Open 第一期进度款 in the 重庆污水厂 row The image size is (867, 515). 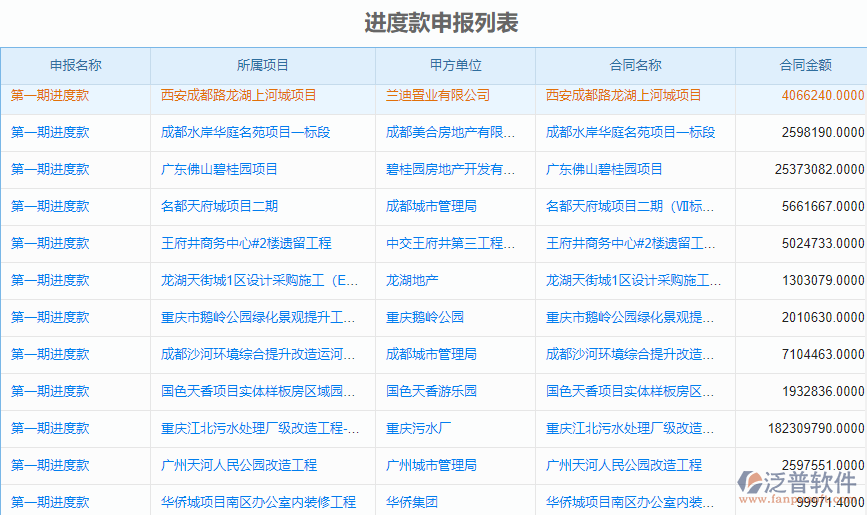(50, 428)
